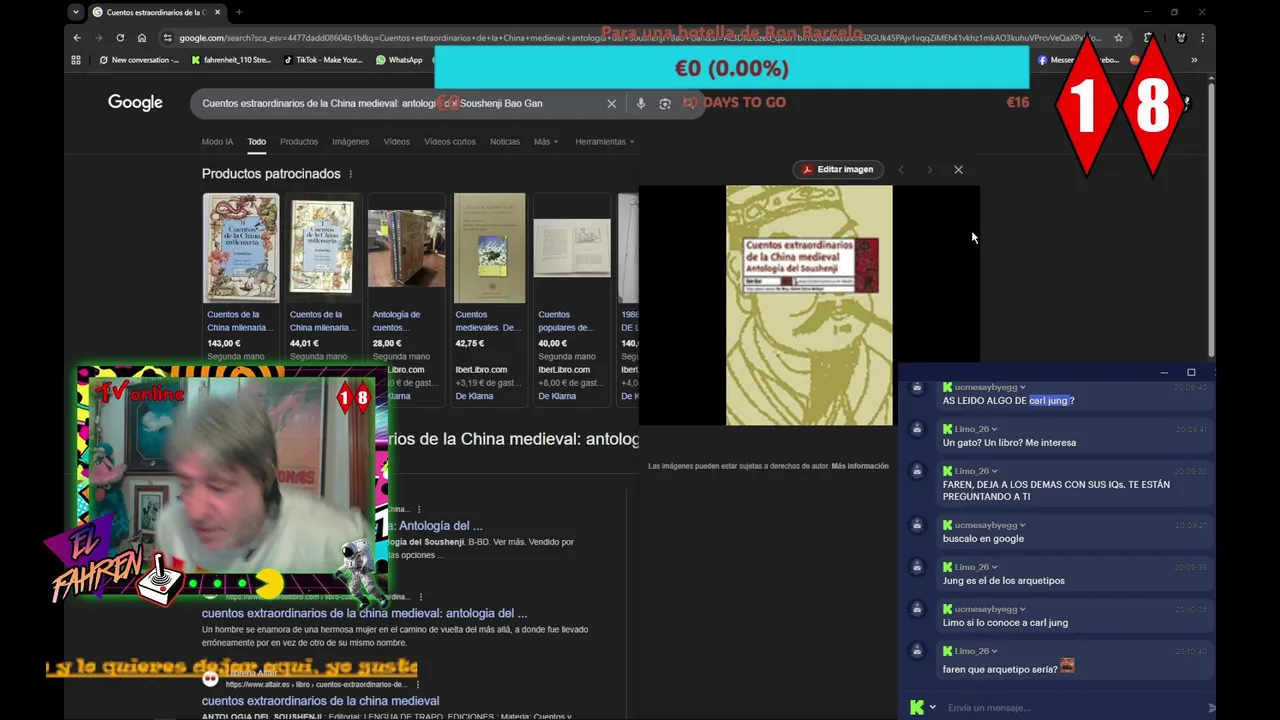Screen dimensions: 1280x720
Task: Switch to the Vídeos tab
Action: [397, 142]
